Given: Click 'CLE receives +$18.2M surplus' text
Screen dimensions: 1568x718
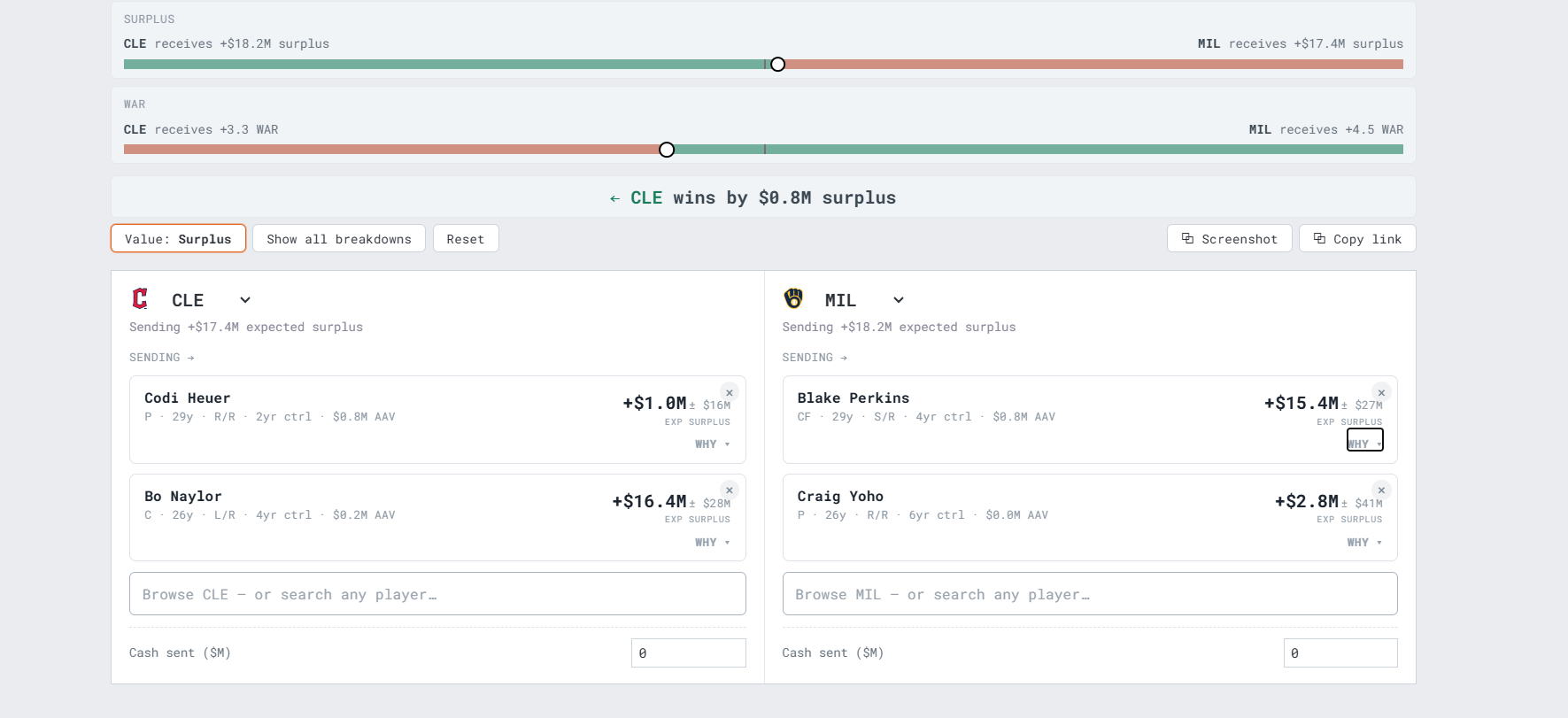Looking at the screenshot, I should coord(227,44).
